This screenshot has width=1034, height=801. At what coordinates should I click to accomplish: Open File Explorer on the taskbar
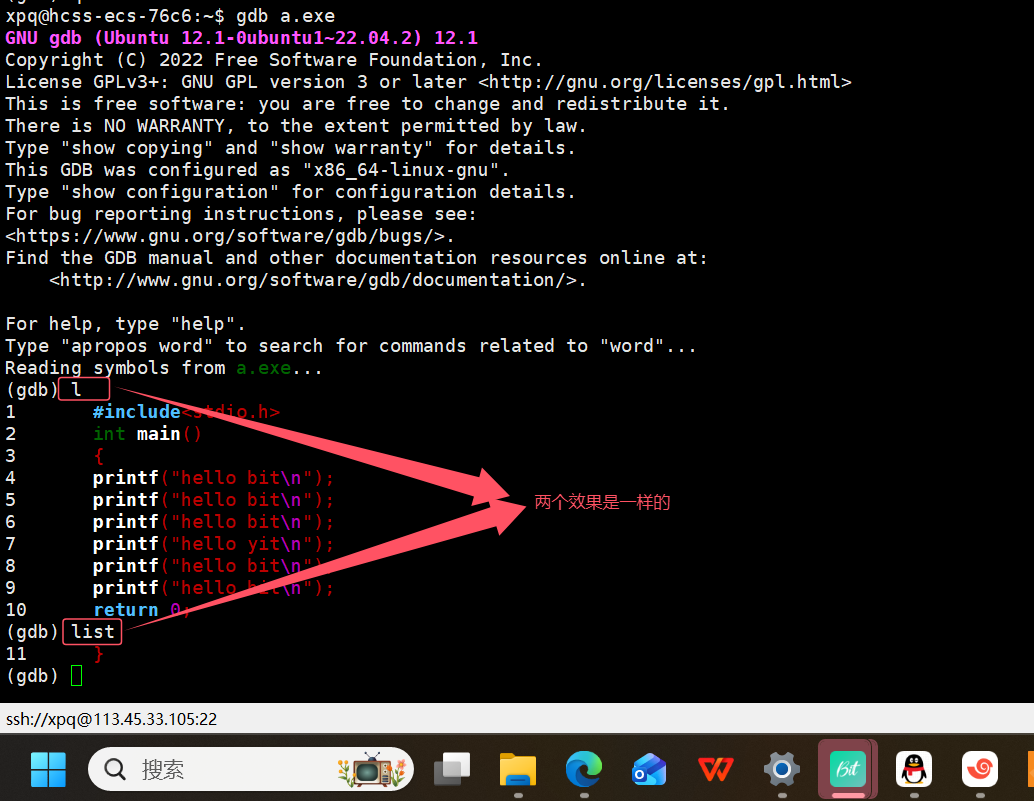(517, 769)
